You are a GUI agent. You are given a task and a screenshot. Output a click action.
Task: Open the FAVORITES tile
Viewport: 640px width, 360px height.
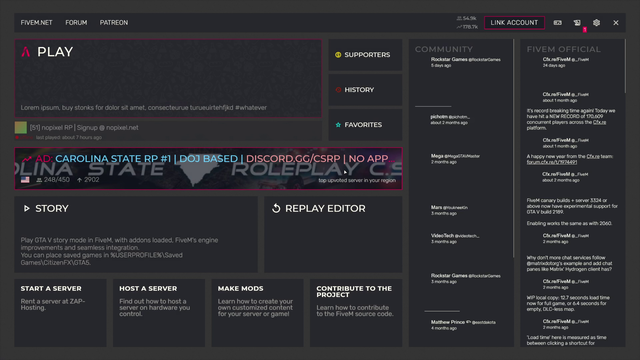click(x=365, y=124)
